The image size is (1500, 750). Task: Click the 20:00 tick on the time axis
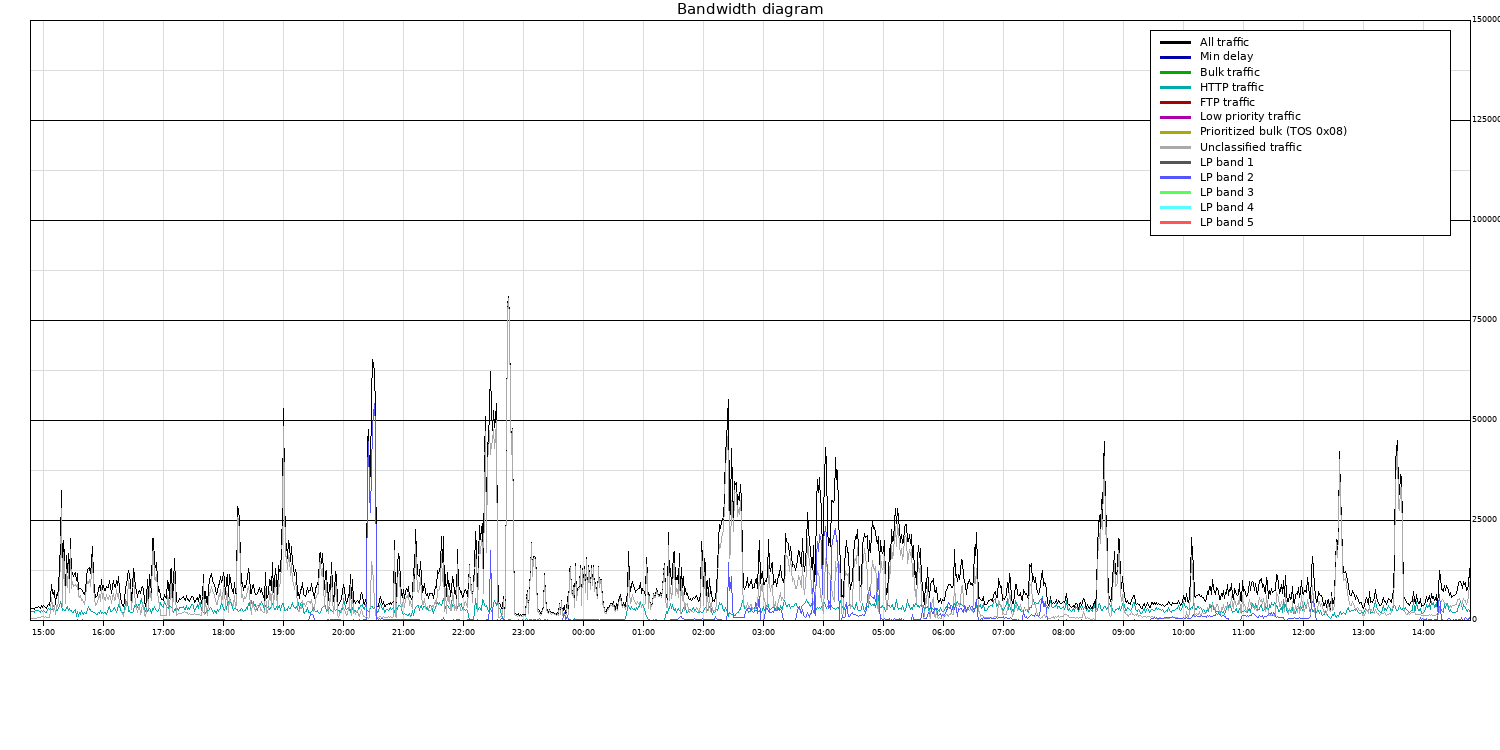pyautogui.click(x=343, y=632)
